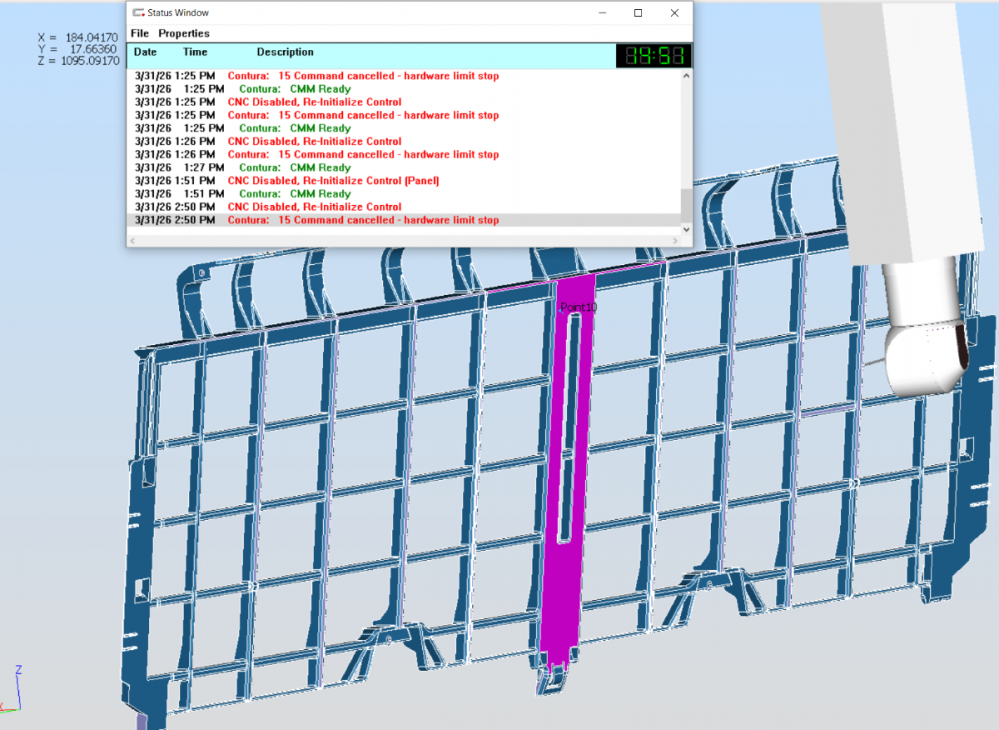Click the Date column header

pyautogui.click(x=146, y=52)
